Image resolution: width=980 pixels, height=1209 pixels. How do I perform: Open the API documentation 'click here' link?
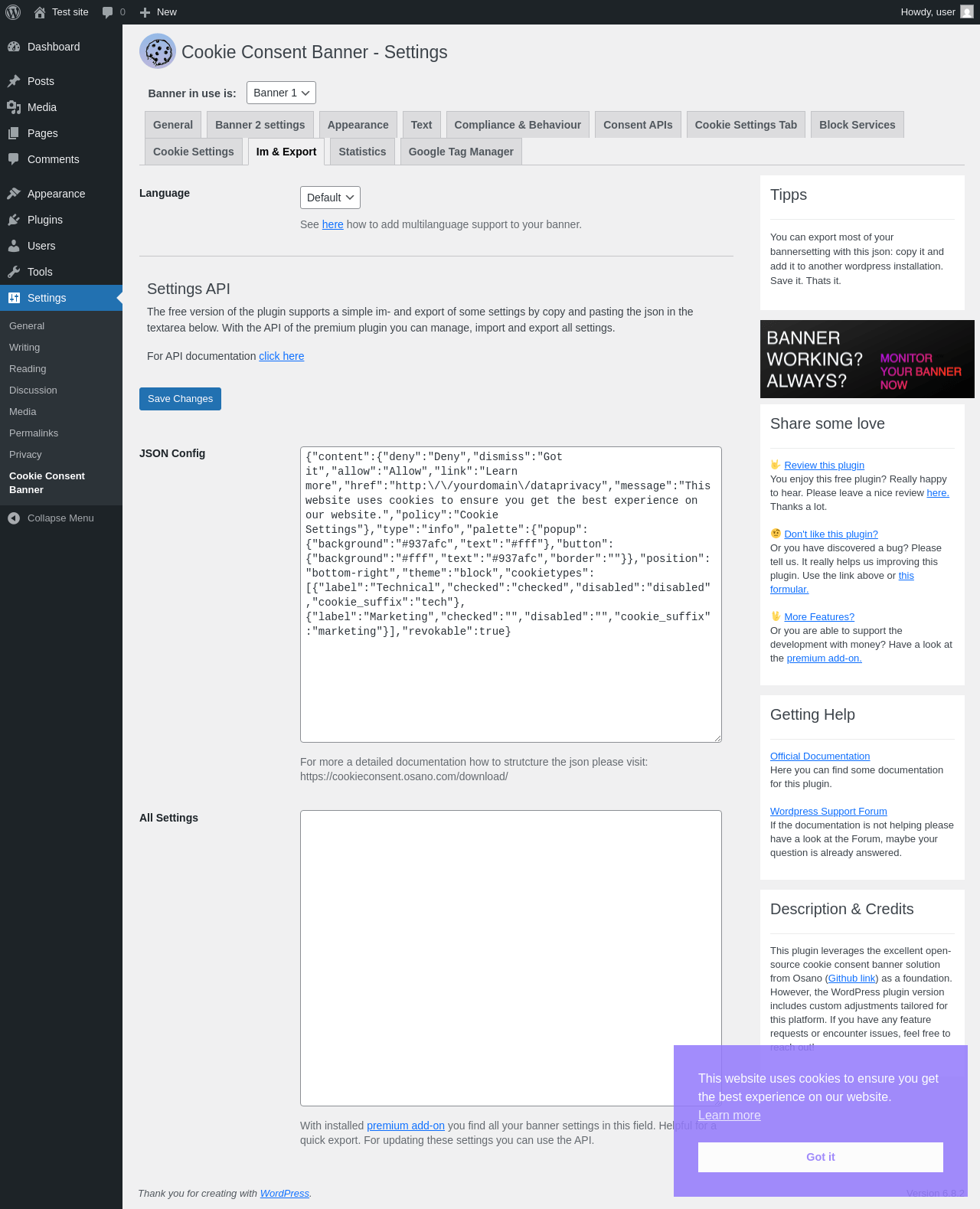point(282,356)
